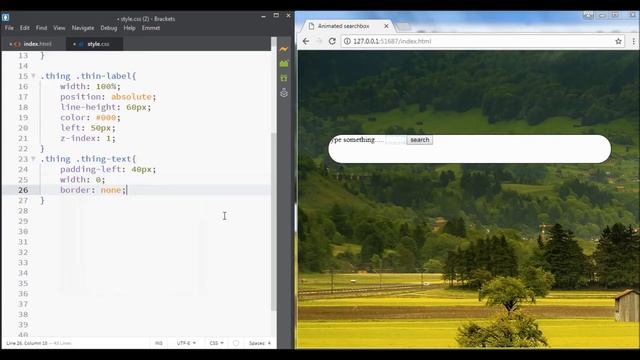Click the search button on the webpage
Viewport: 640px width, 360px height.
[x=420, y=140]
